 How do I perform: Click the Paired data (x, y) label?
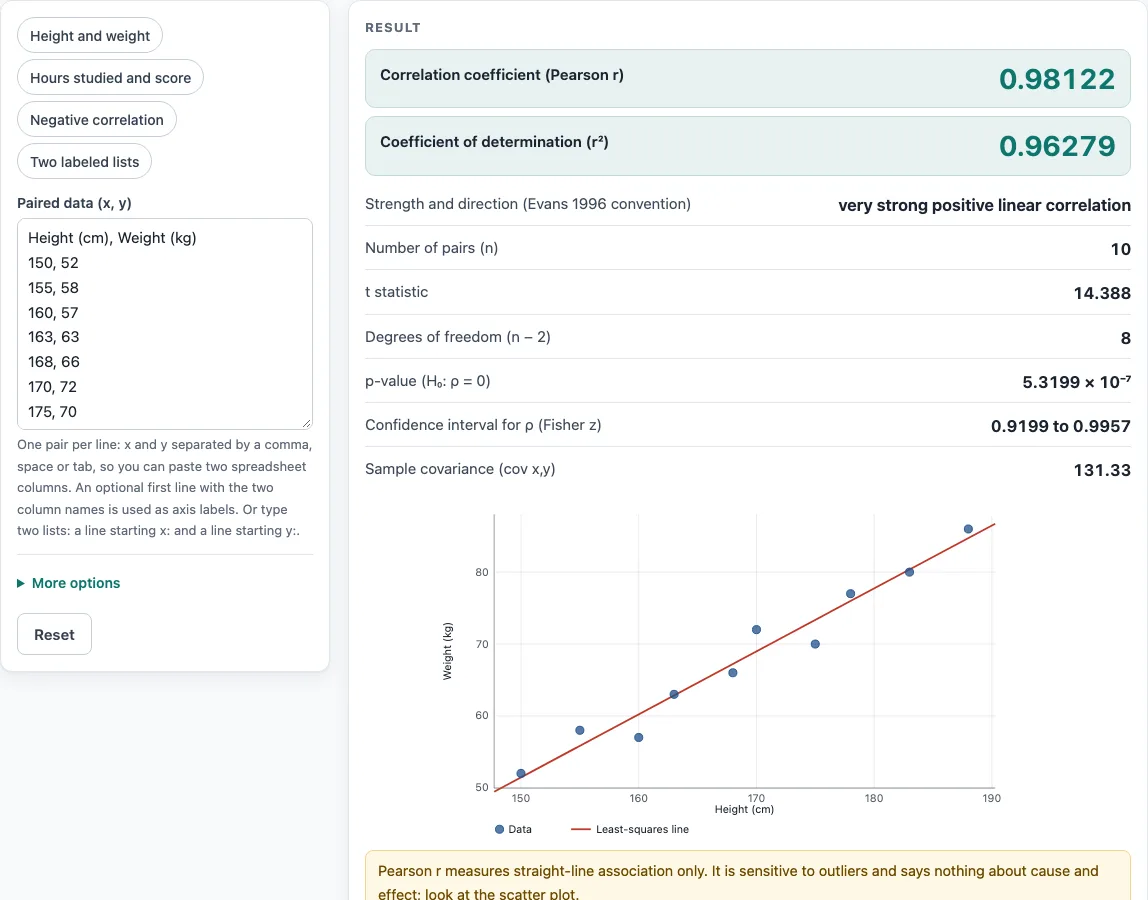coord(74,203)
